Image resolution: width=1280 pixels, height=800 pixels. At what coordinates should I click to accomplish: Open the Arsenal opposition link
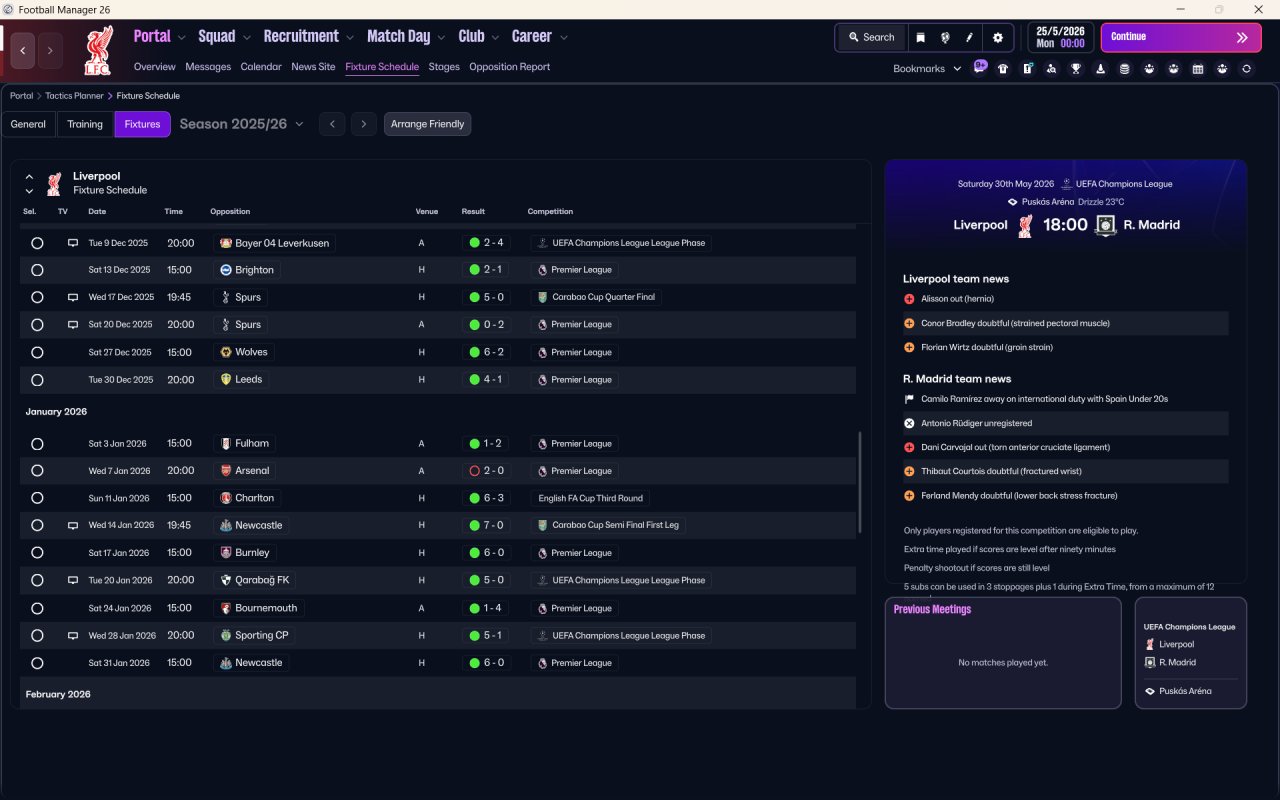coord(246,471)
